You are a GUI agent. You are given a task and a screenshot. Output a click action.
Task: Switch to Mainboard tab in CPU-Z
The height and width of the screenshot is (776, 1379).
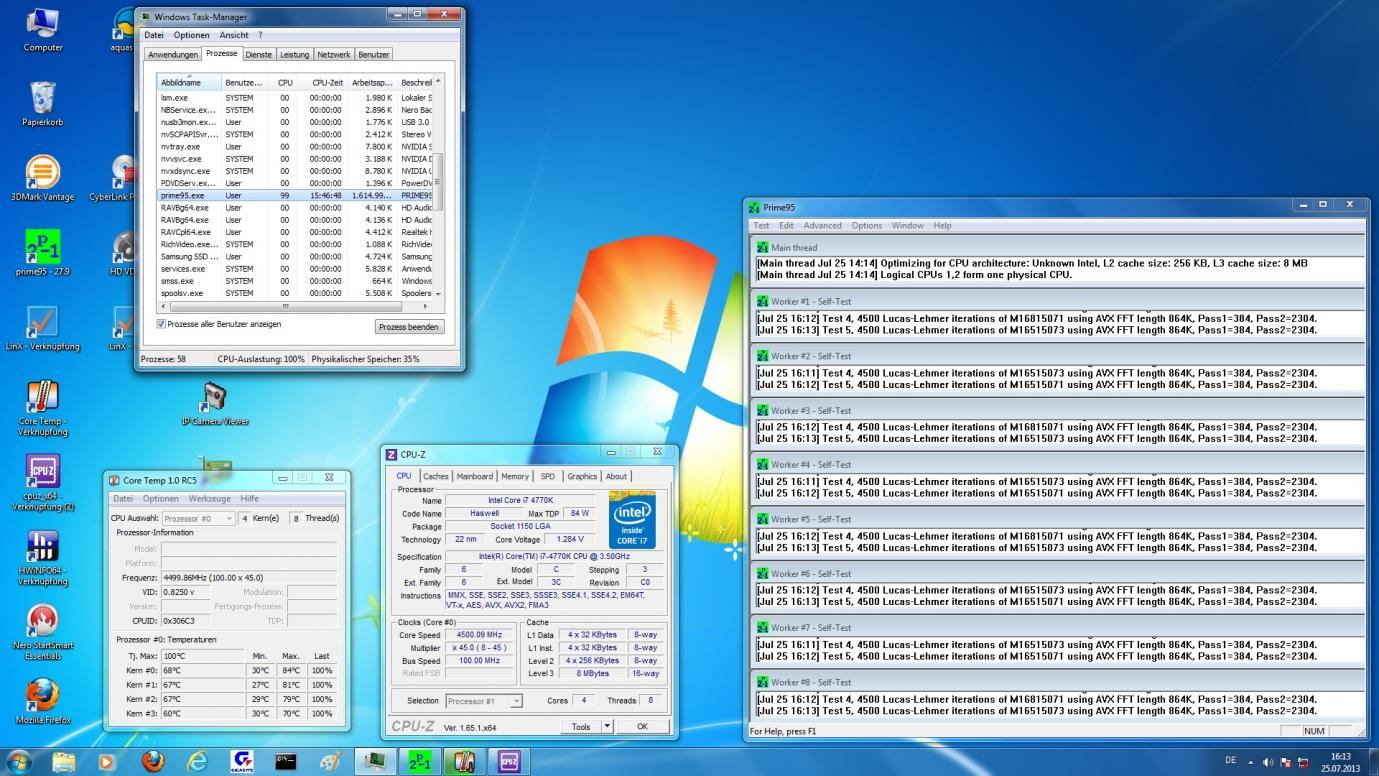475,476
